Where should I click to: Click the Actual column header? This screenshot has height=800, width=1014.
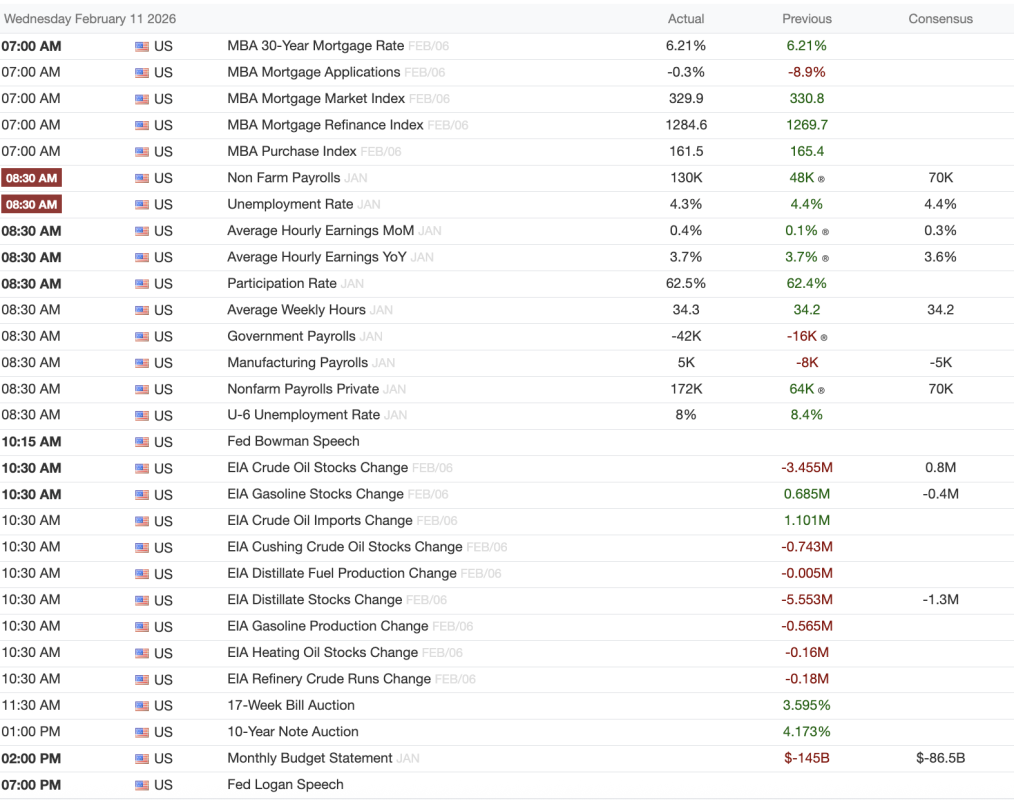[686, 19]
